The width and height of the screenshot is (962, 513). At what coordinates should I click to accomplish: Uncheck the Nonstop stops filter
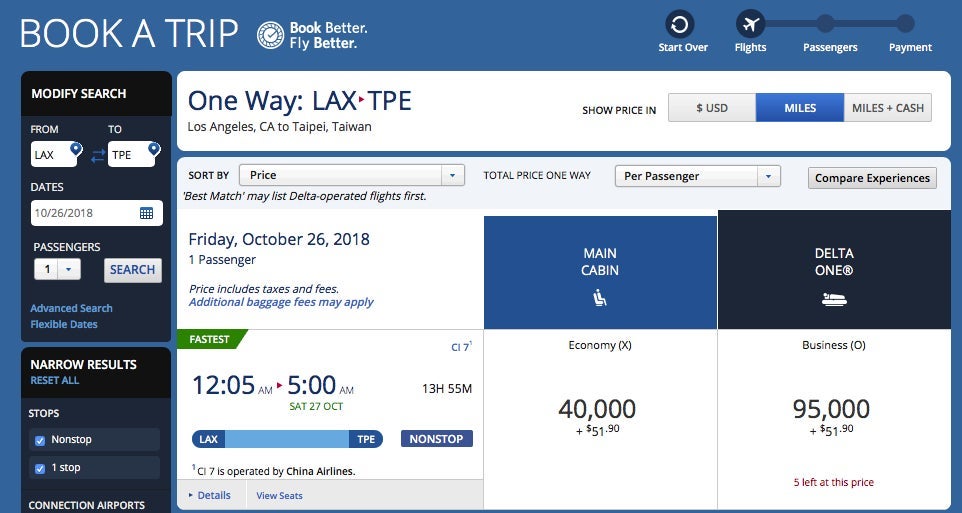pos(40,440)
